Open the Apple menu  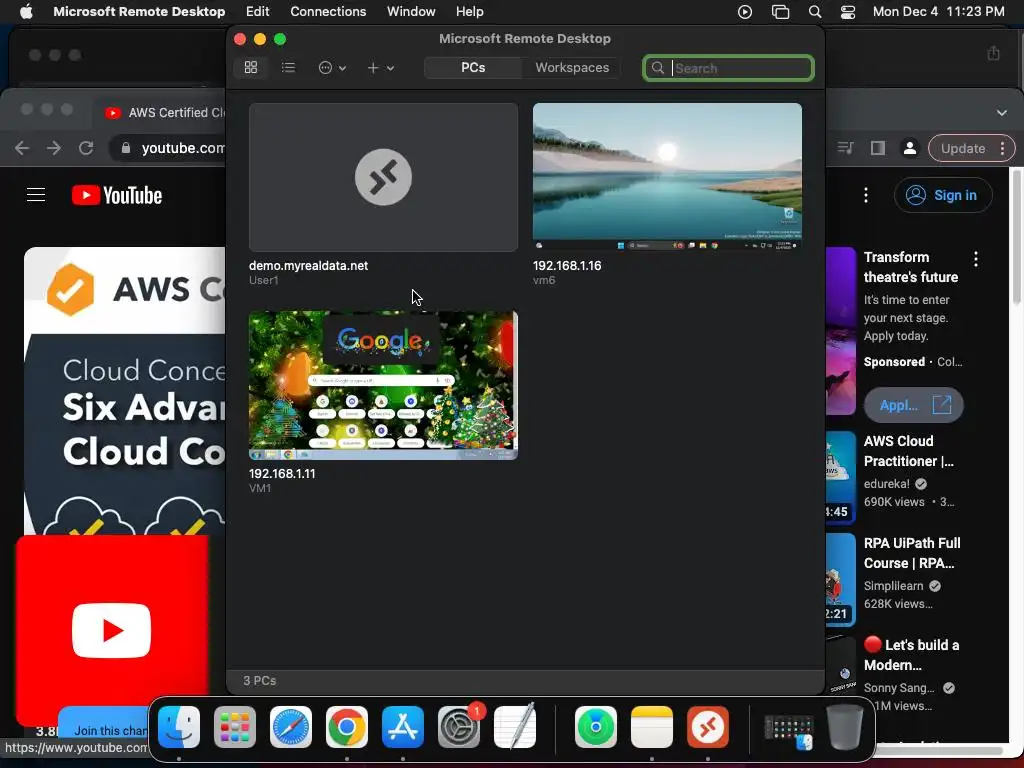coord(26,12)
